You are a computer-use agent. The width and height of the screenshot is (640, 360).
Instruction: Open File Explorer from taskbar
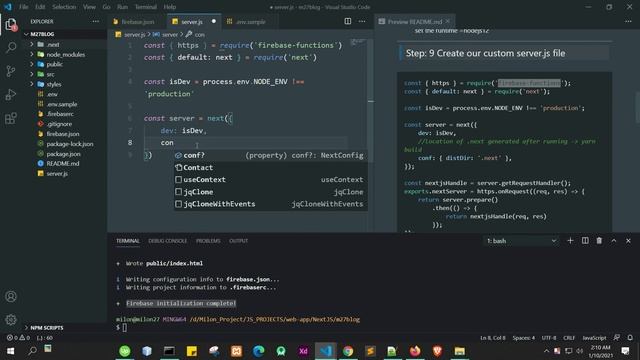[x=460, y=351]
